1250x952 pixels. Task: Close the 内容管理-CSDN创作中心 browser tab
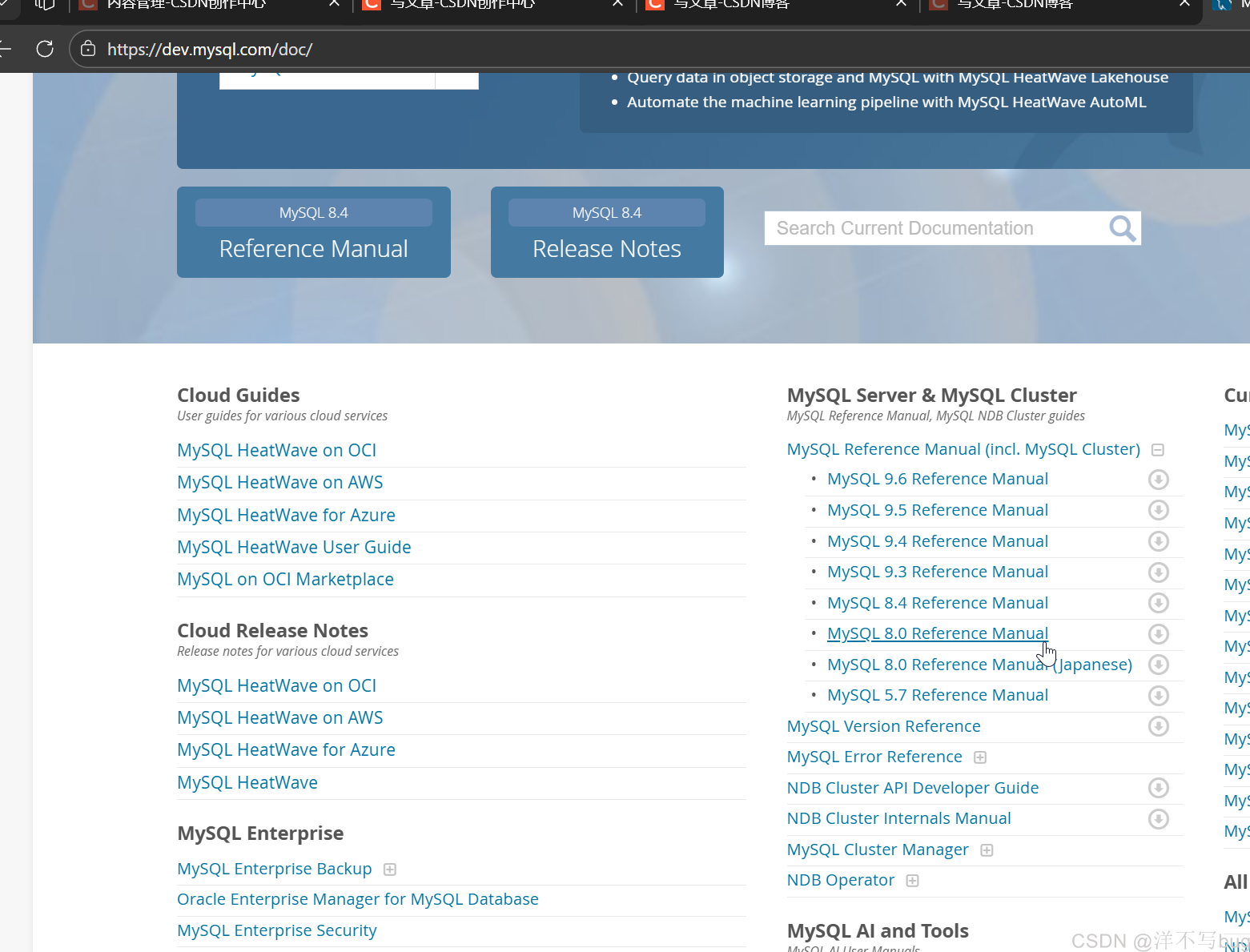(x=335, y=4)
